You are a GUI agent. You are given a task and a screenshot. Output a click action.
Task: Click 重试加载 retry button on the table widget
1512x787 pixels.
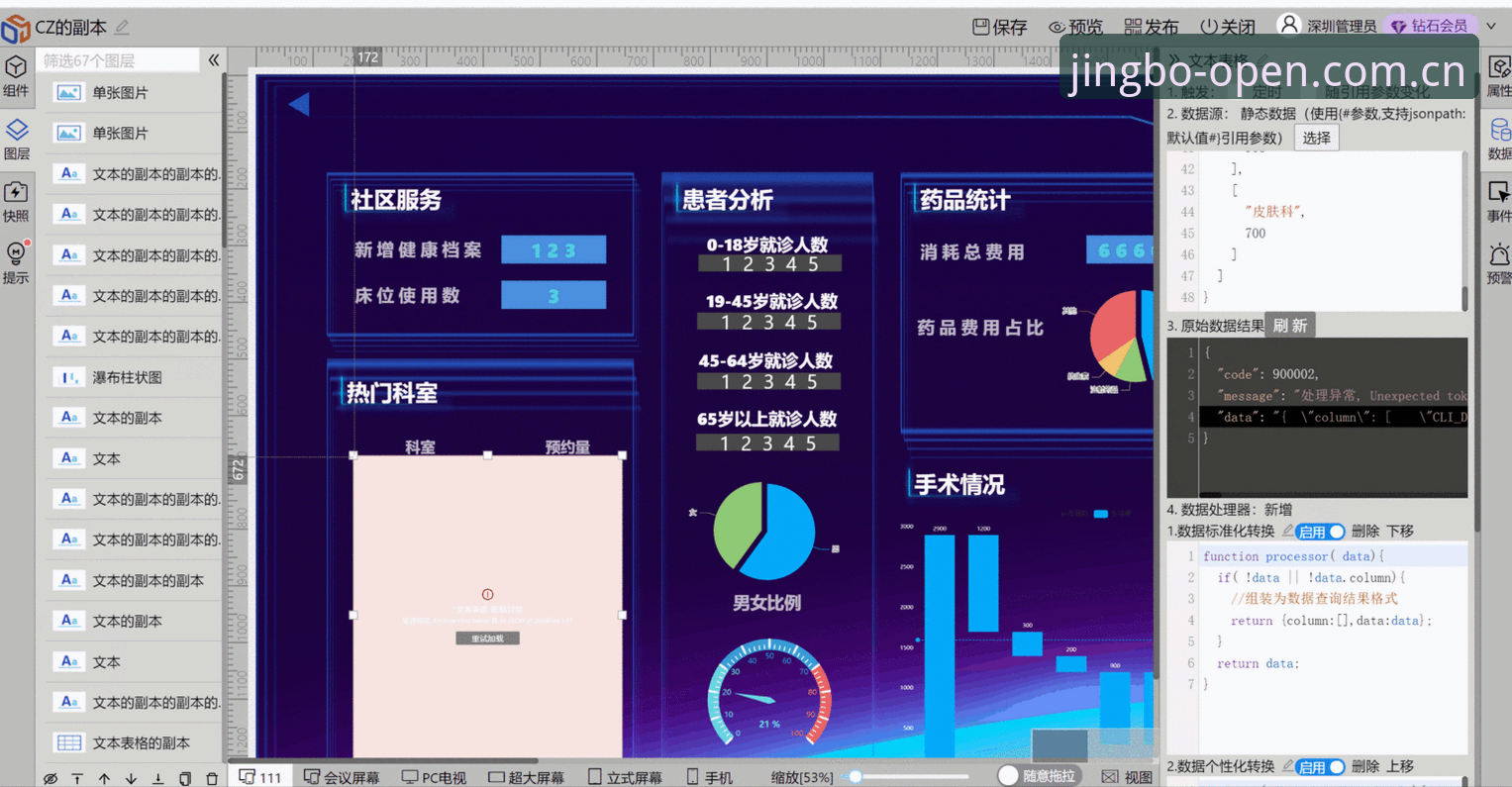pos(487,639)
